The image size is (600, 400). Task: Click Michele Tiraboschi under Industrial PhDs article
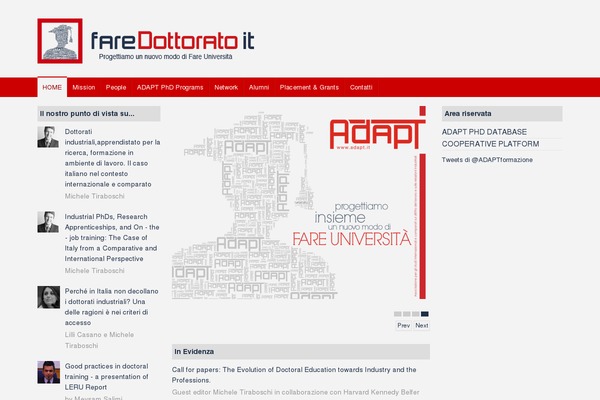95,271
